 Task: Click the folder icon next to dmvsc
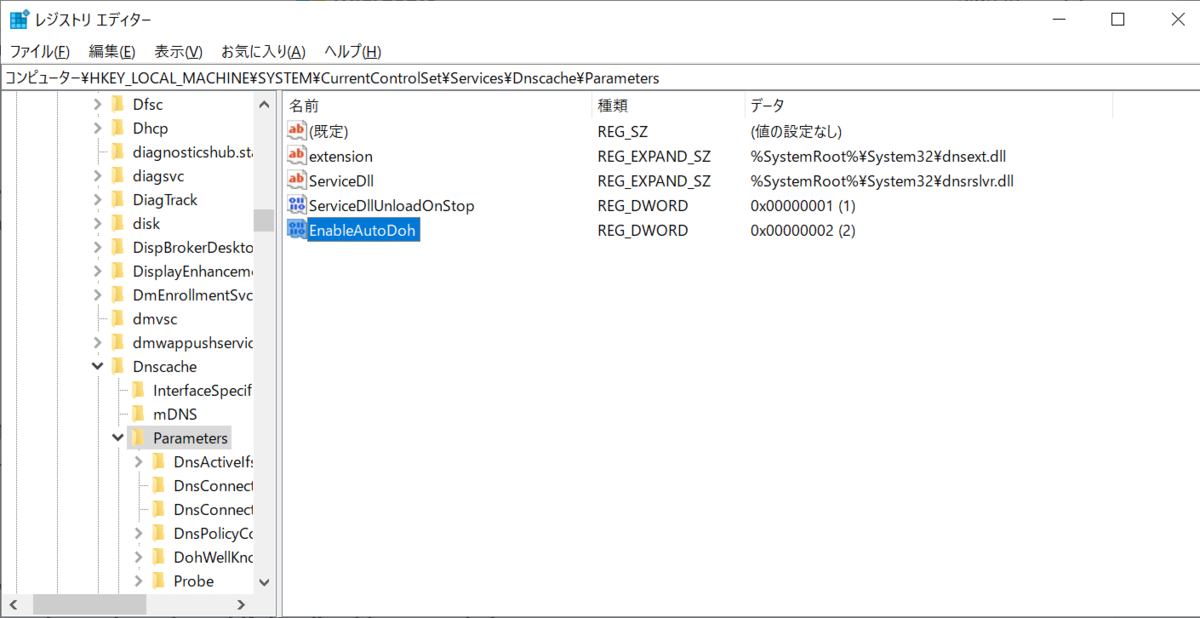coord(117,319)
